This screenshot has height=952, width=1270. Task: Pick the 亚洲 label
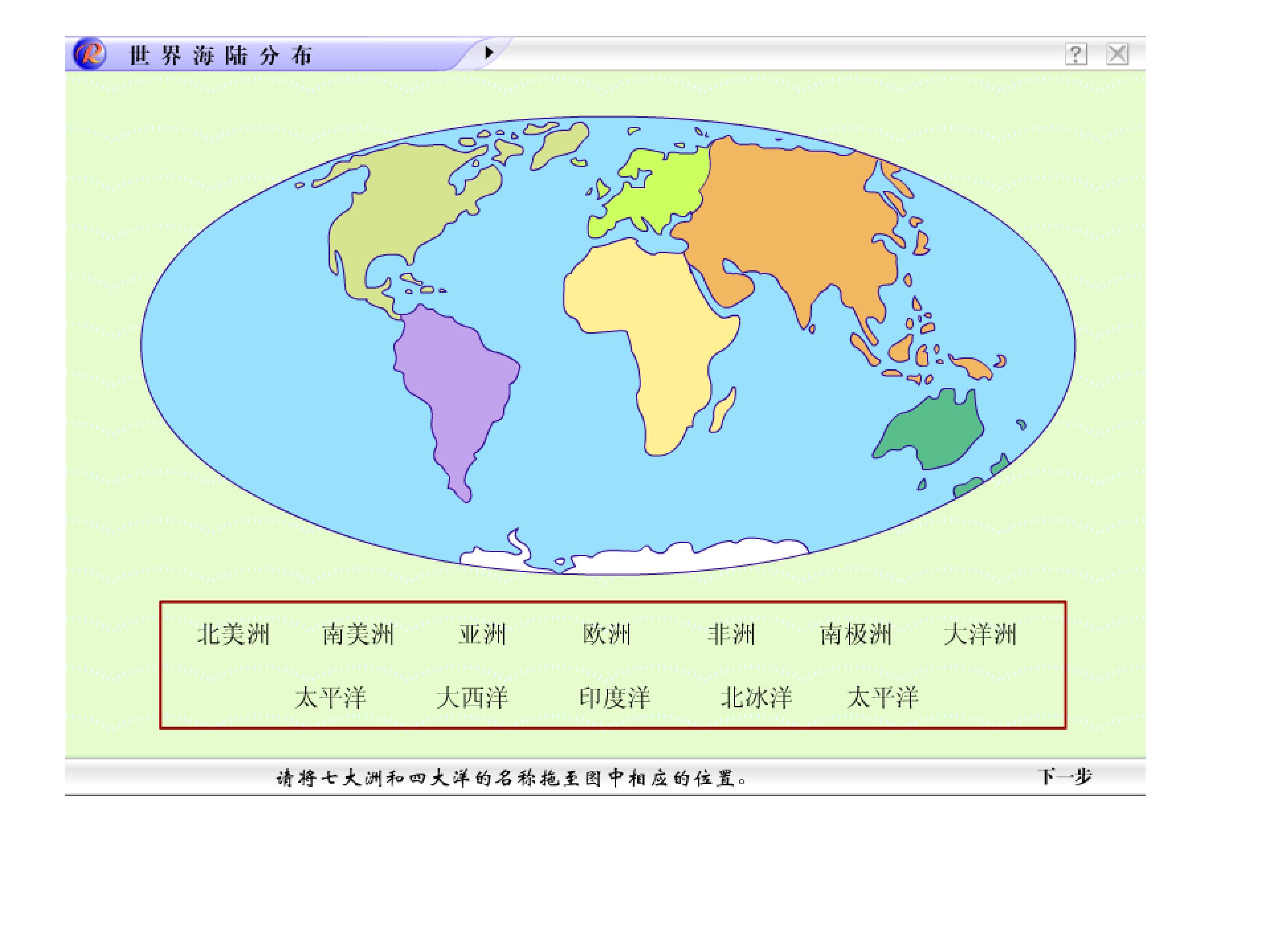482,635
